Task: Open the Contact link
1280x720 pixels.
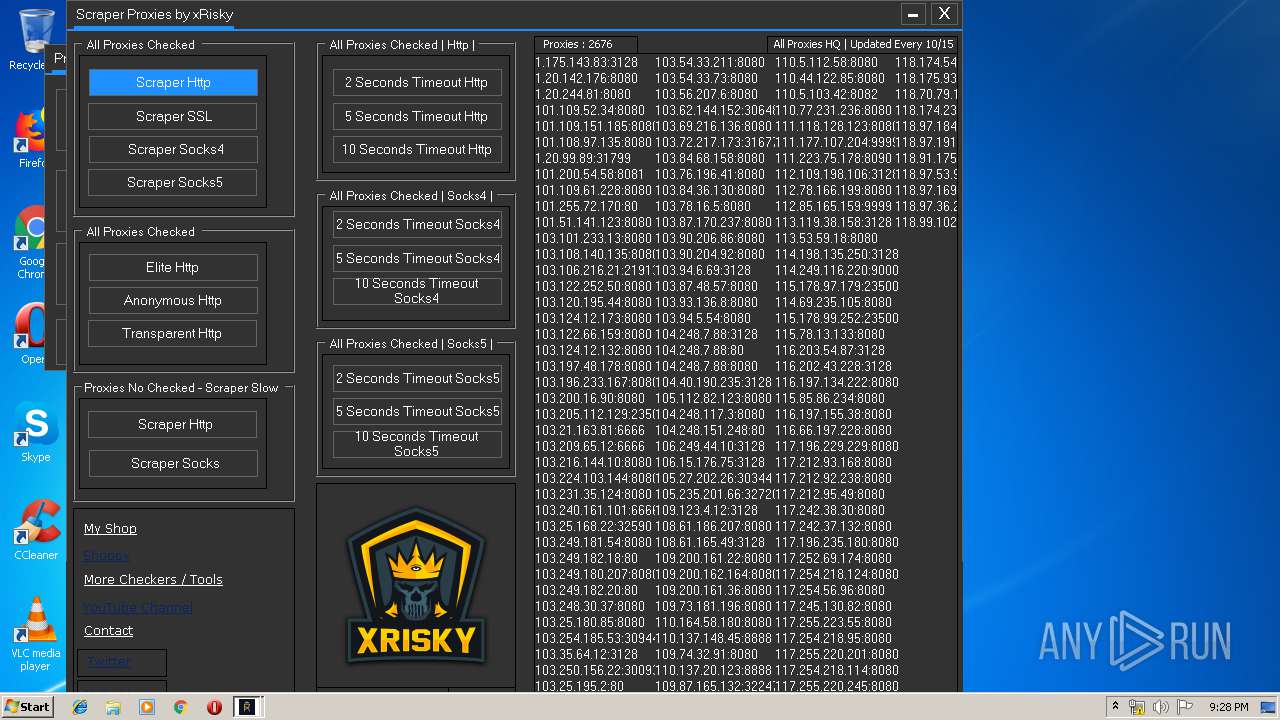Action: pyautogui.click(x=108, y=630)
